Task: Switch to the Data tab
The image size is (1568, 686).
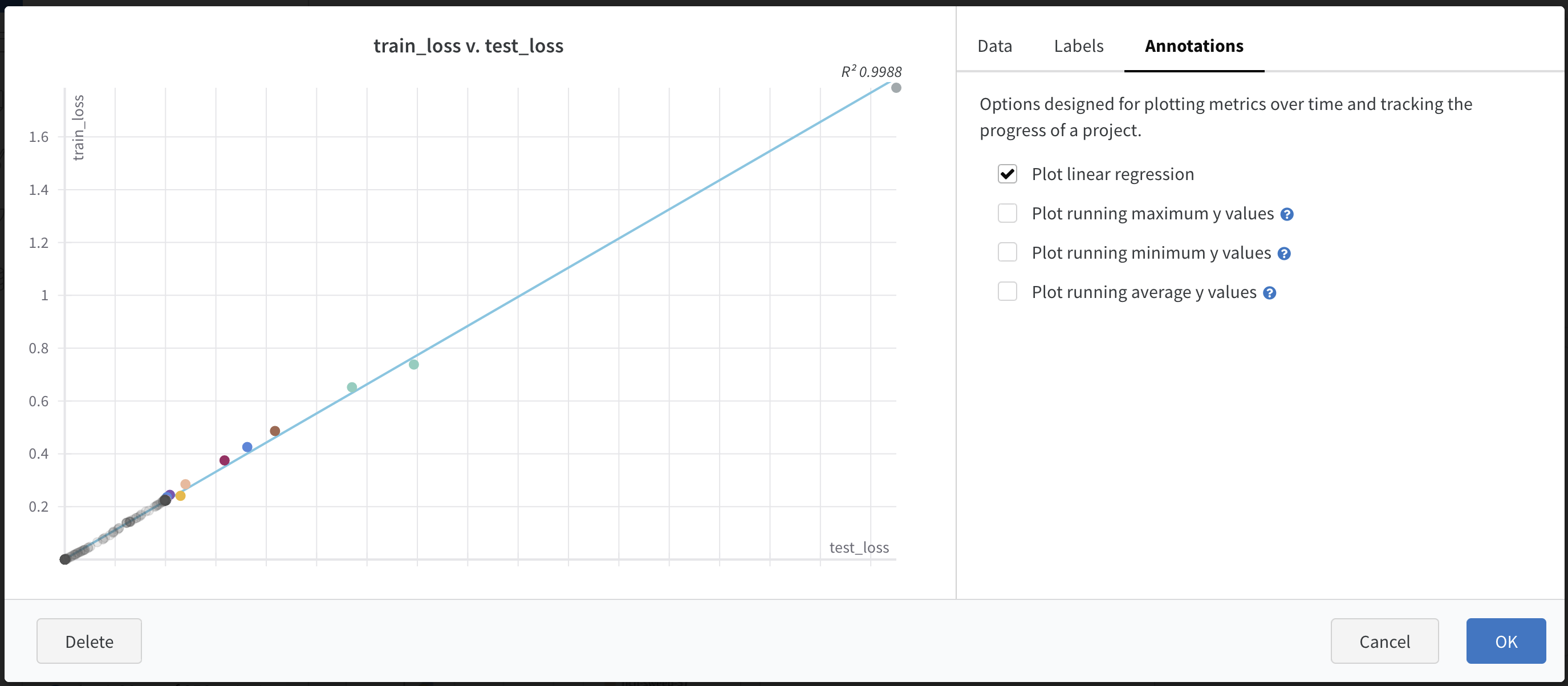Action: pyautogui.click(x=994, y=46)
